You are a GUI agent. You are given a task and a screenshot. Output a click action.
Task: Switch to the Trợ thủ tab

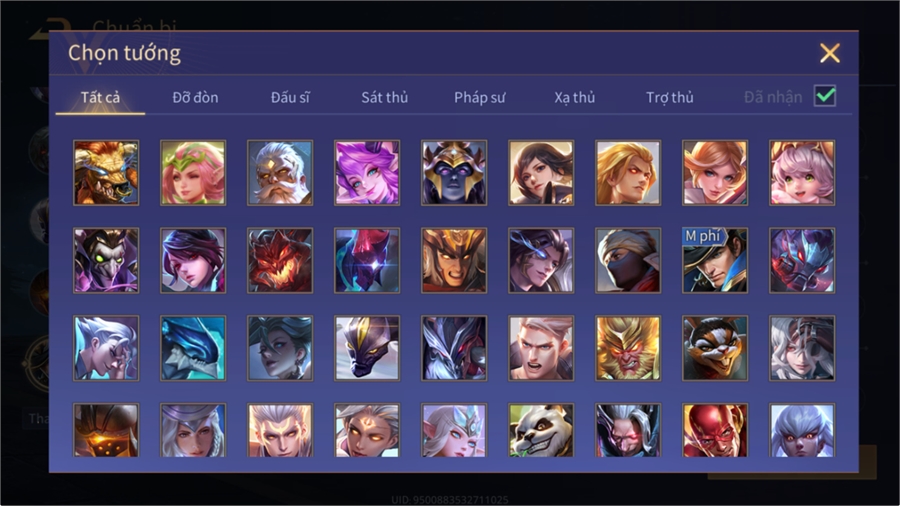(670, 98)
